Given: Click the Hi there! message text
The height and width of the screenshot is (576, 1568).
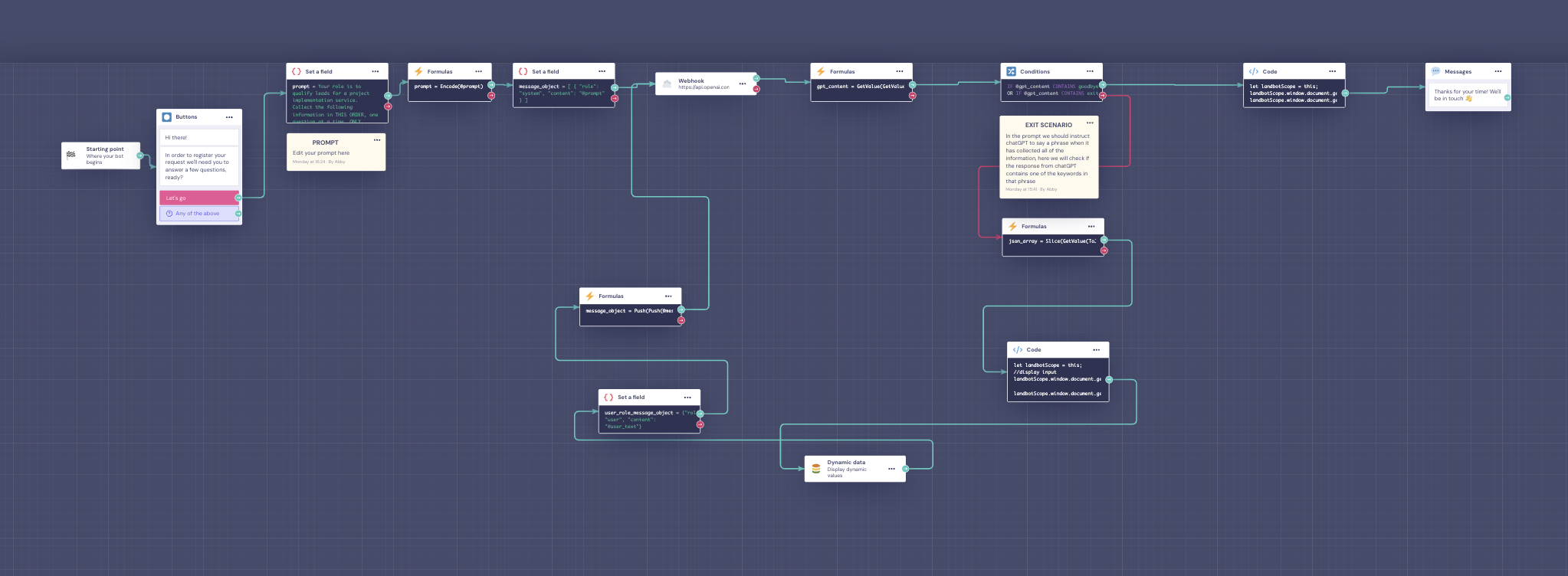Looking at the screenshot, I should point(176,138).
